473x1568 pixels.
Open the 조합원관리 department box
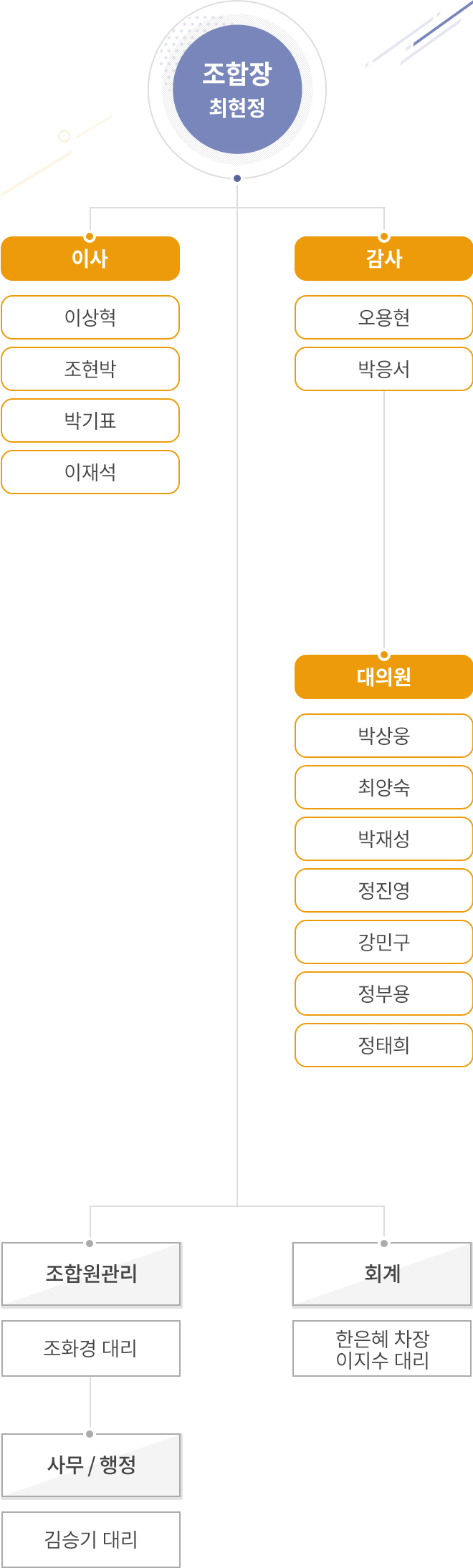point(91,1274)
